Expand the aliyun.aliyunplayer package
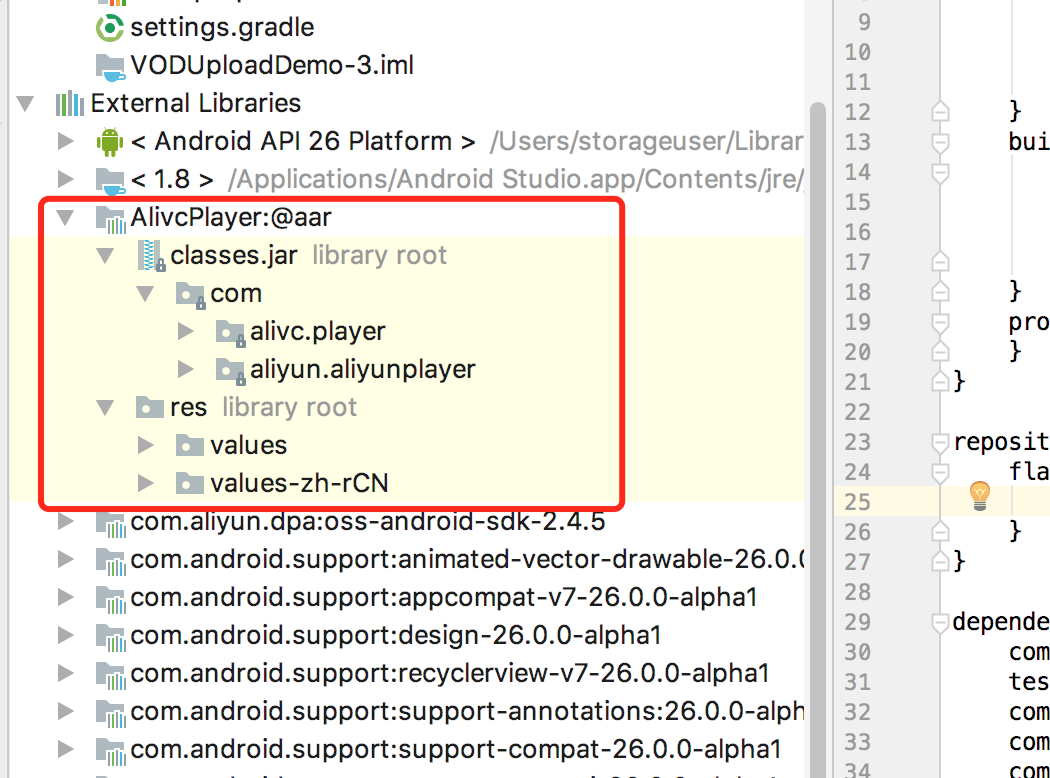This screenshot has width=1050, height=778. 185,369
